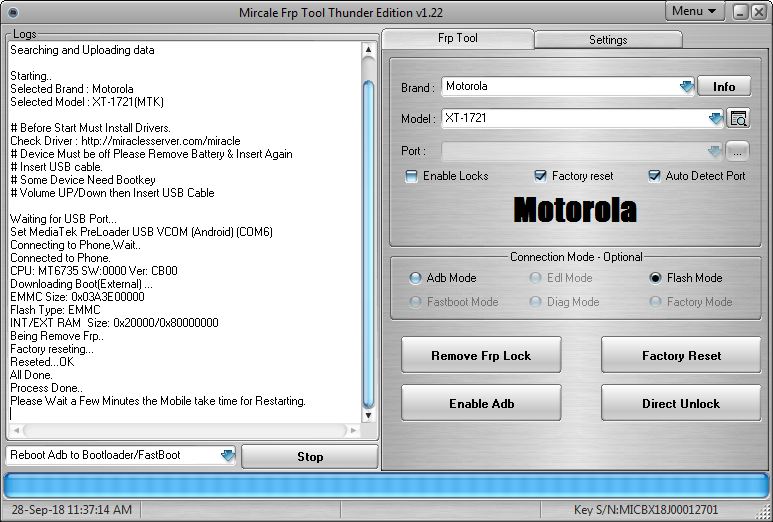Image resolution: width=773 pixels, height=522 pixels.
Task: Click the logs scroll up arrow
Action: tap(368, 49)
